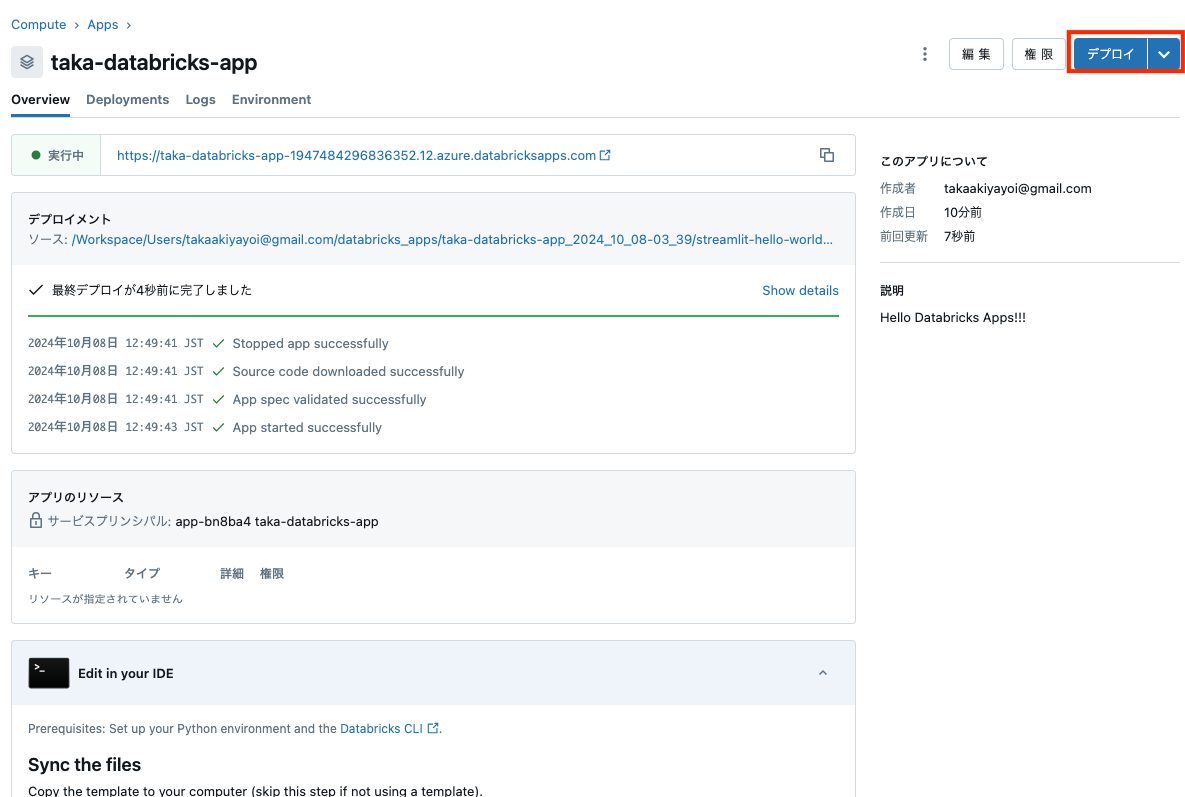
Task: Click 'Source code downloaded successfully' log entry
Action: coord(348,371)
